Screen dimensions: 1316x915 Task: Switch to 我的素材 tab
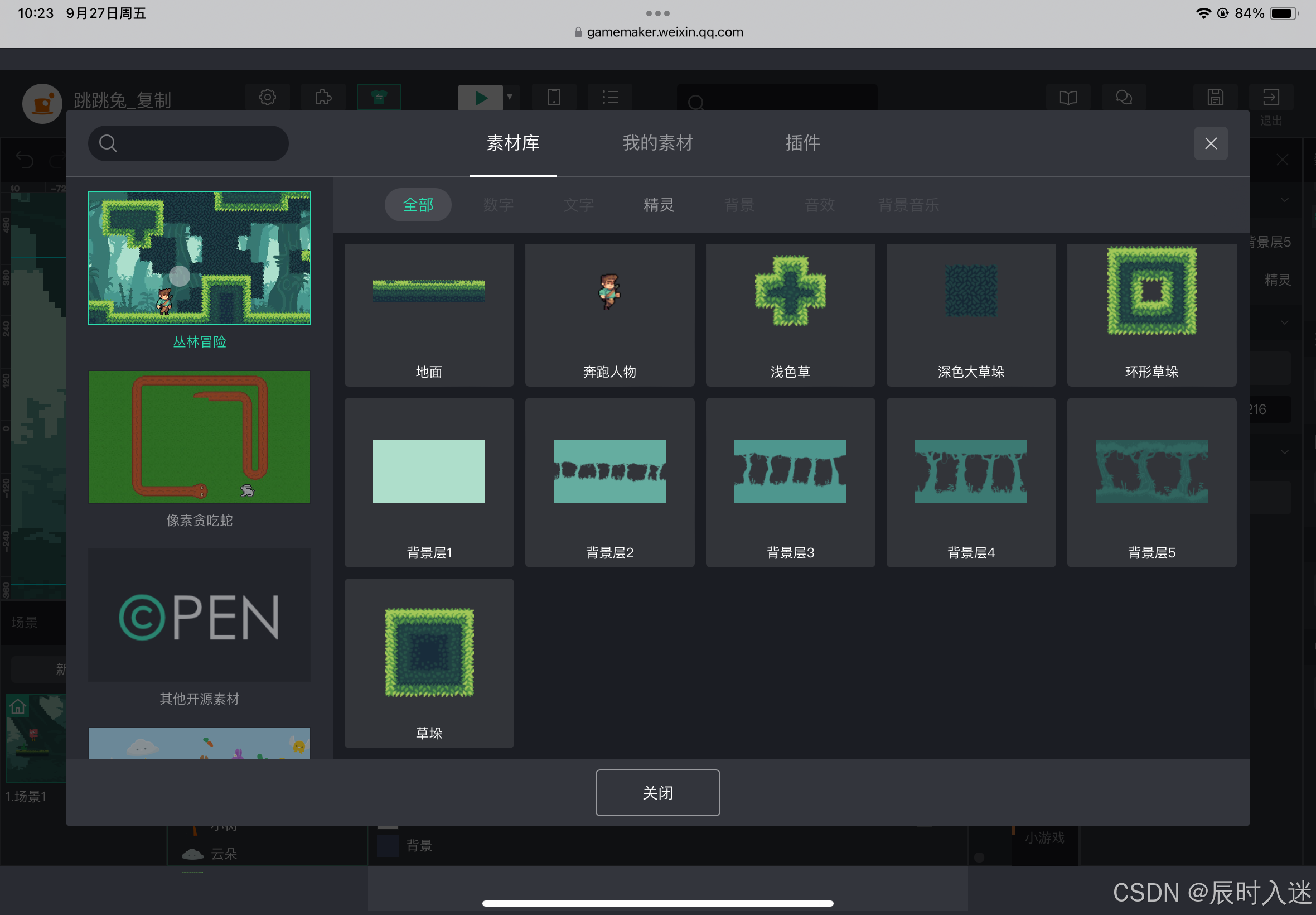(x=657, y=143)
